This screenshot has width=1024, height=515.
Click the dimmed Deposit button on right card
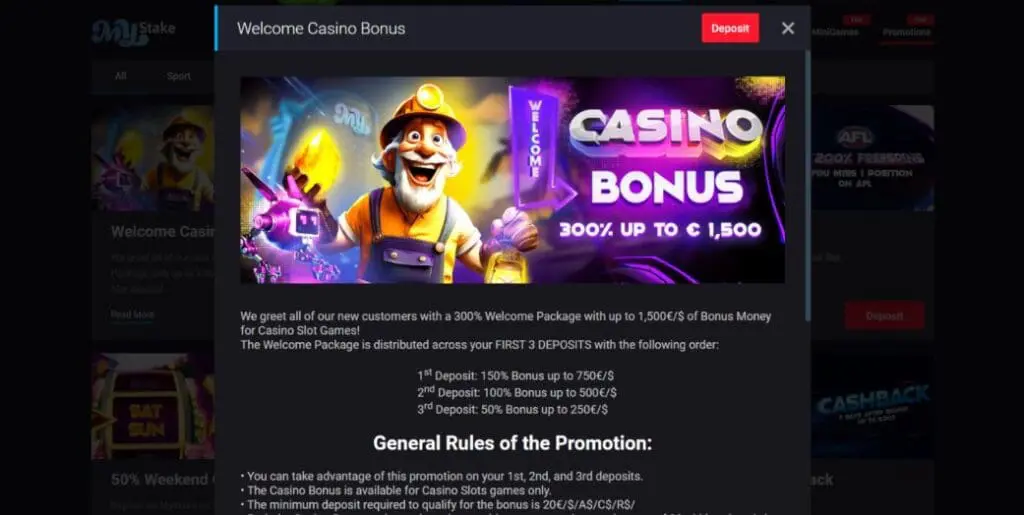[884, 316]
